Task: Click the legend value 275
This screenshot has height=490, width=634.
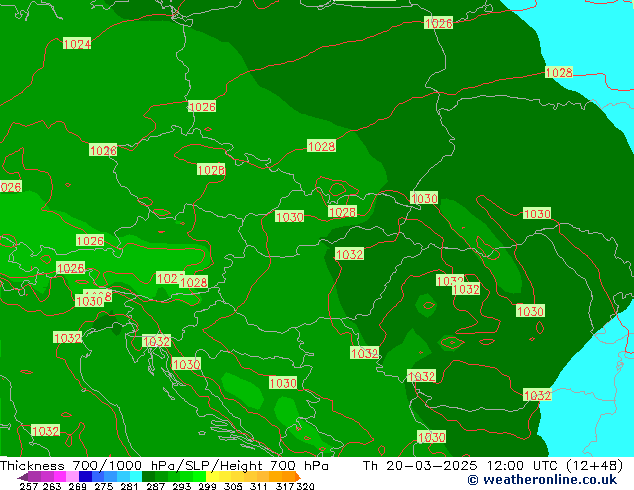Action: click(x=104, y=486)
